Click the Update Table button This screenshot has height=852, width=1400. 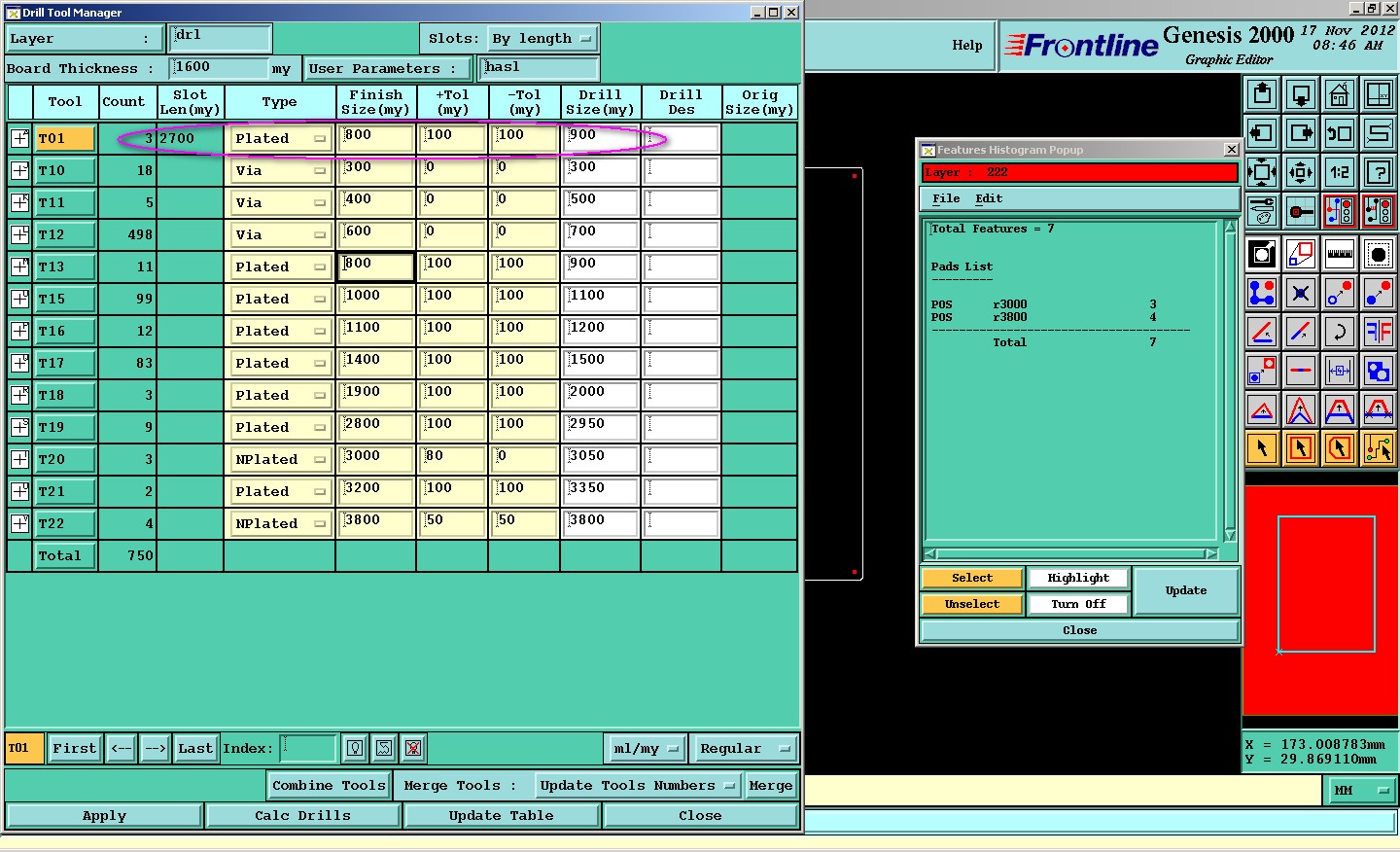502,816
